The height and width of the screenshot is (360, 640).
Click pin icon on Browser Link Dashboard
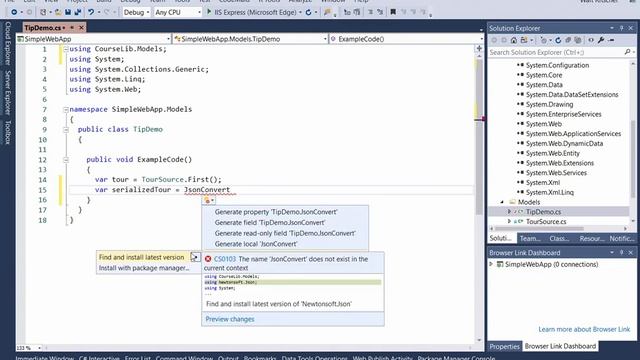click(621, 253)
